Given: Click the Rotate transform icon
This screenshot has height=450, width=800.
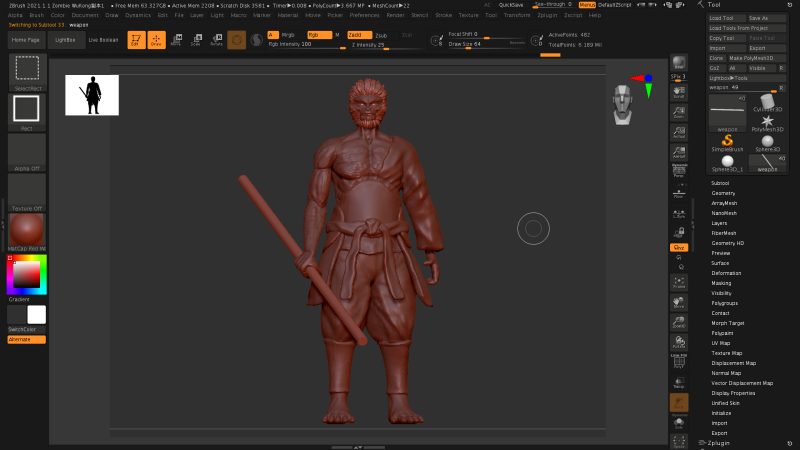Looking at the screenshot, I should (x=216, y=40).
